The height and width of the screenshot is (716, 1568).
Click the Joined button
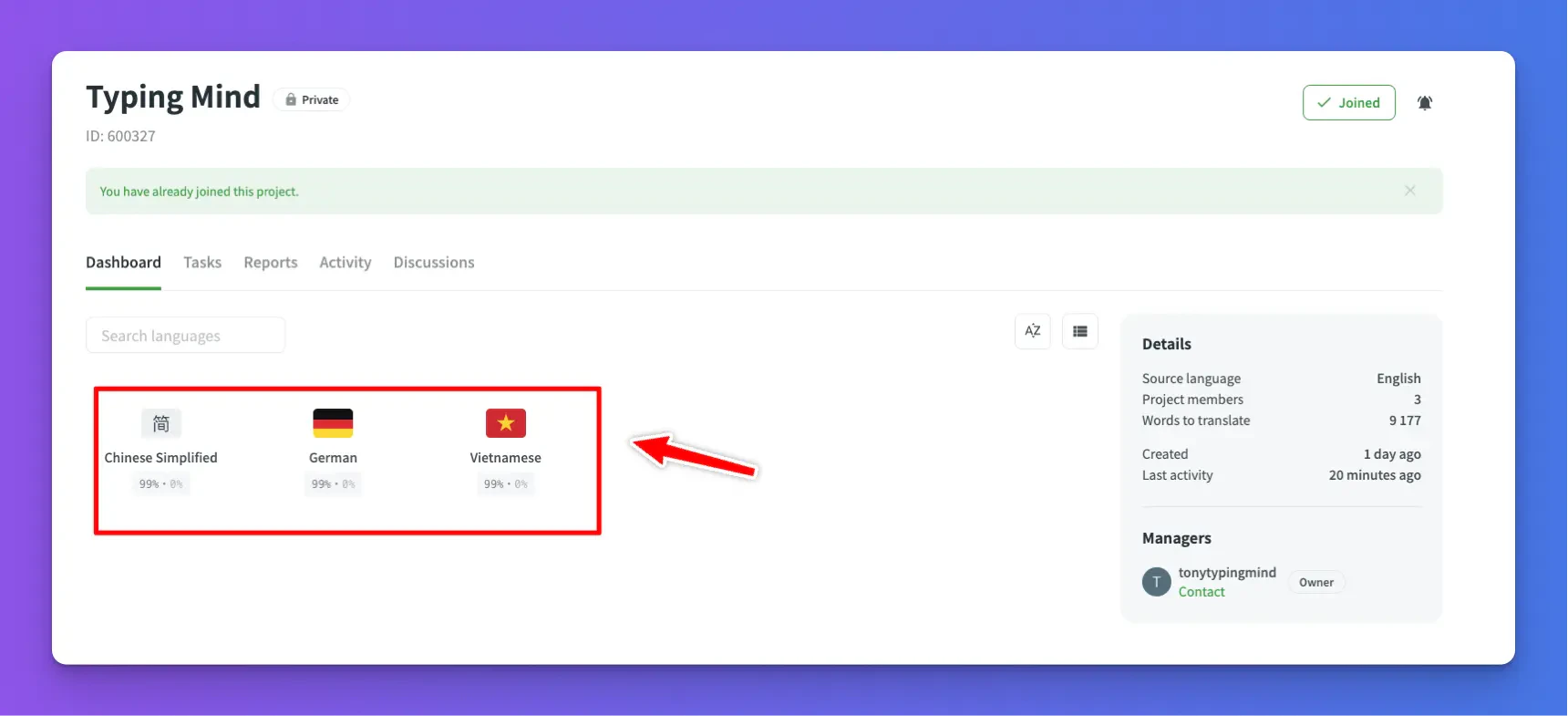[1349, 103]
